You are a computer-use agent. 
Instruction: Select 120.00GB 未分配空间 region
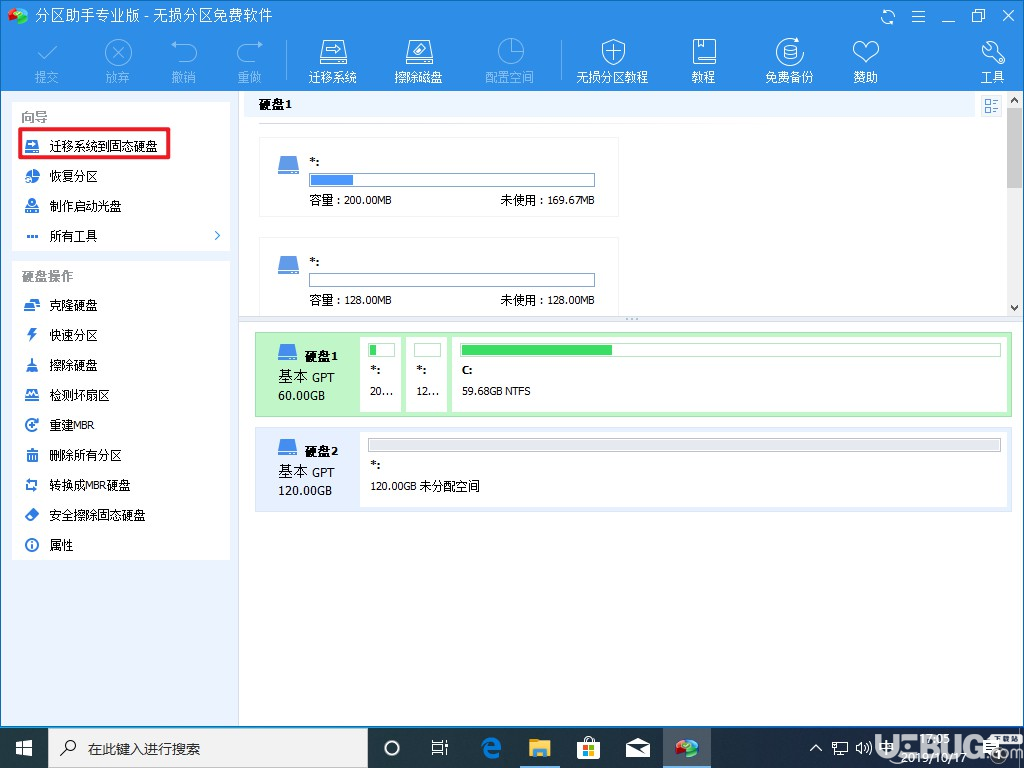tap(684, 470)
